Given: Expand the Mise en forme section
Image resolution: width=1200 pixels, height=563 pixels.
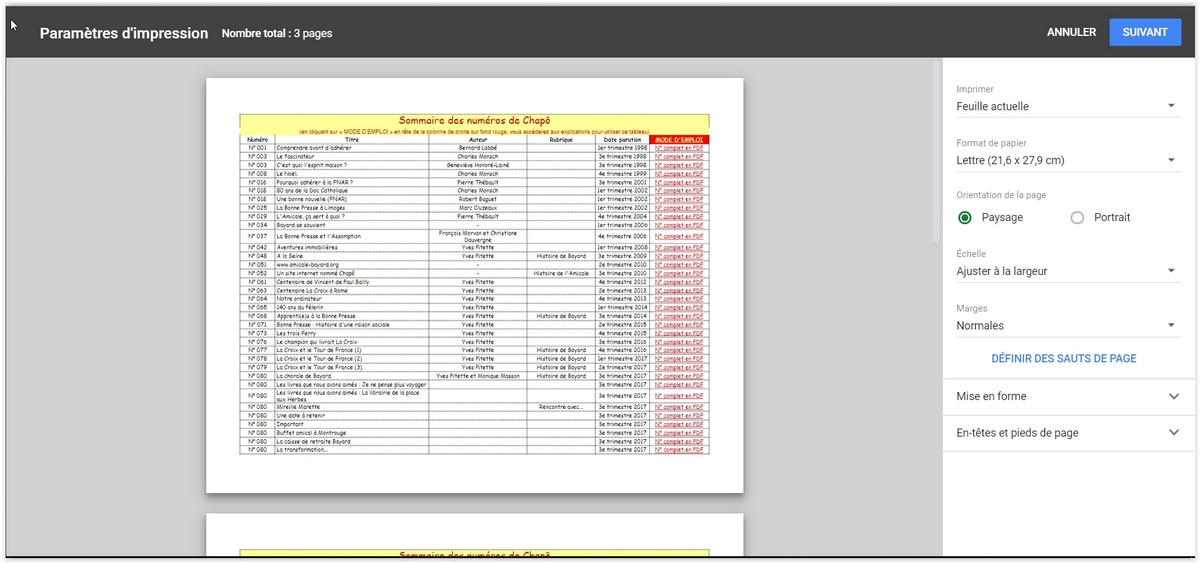Looking at the screenshot, I should click(x=1070, y=396).
